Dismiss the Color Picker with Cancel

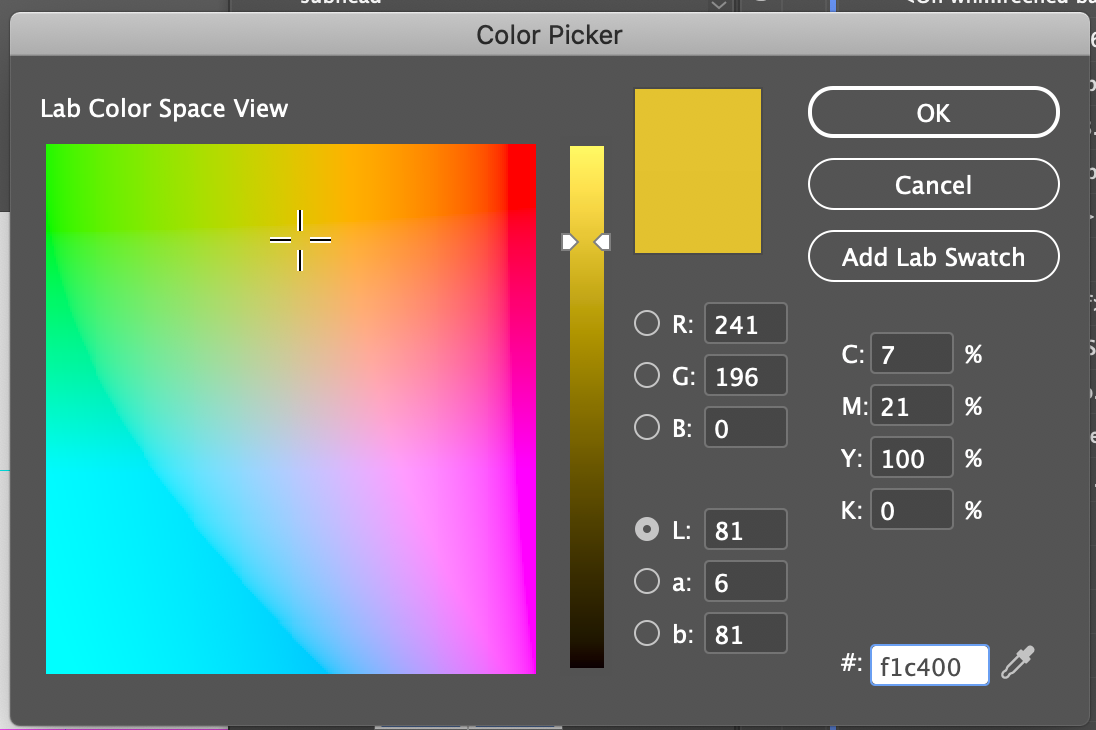[932, 184]
